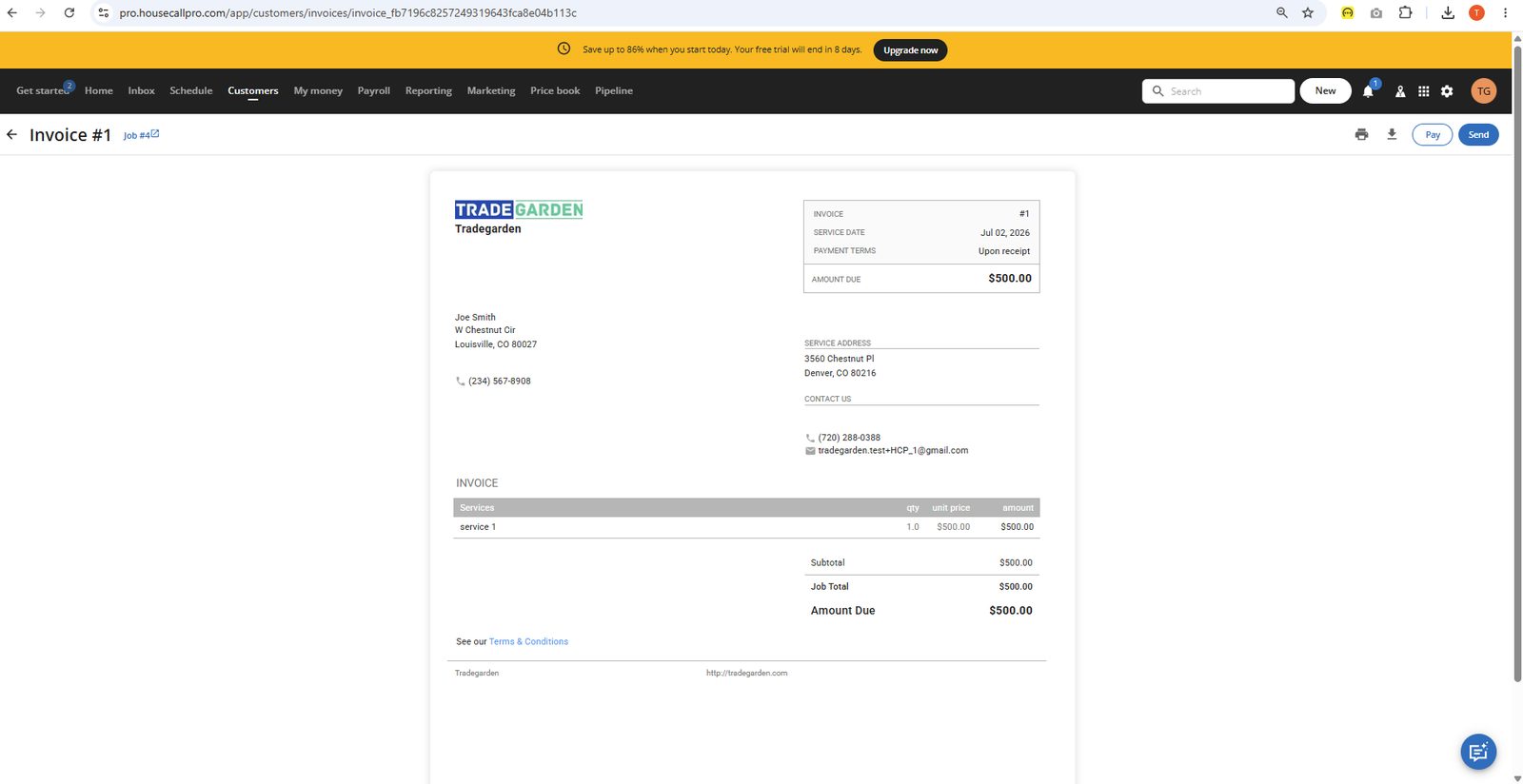
Task: Open the Payroll tab
Action: (x=374, y=90)
